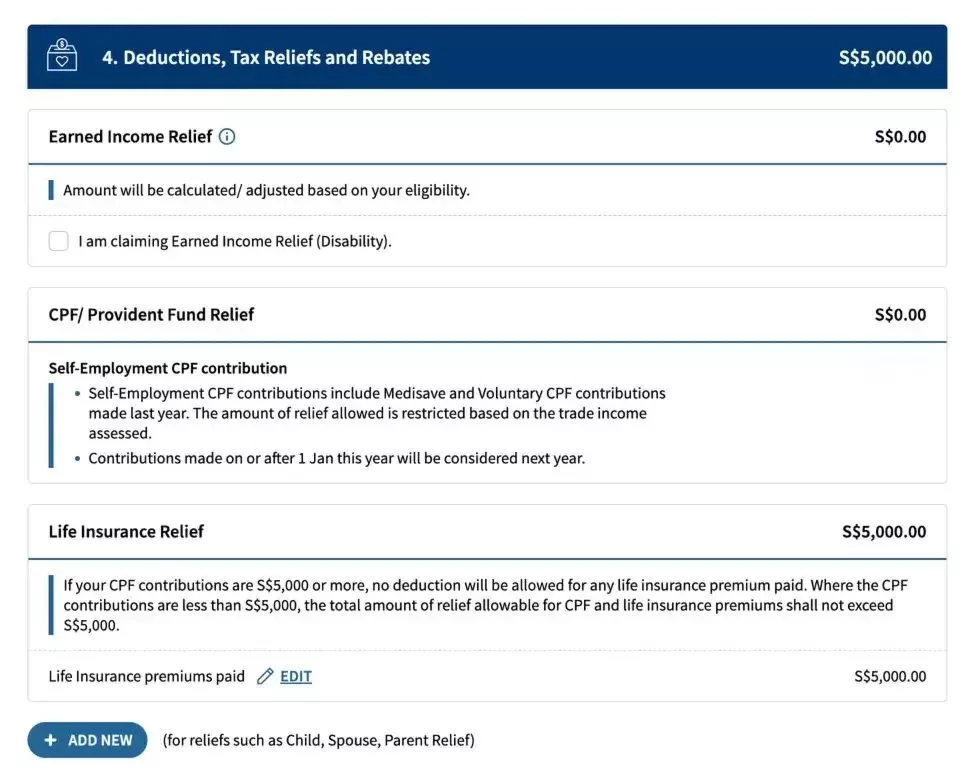Click the S$5,000.00 total in the header

(x=885, y=58)
